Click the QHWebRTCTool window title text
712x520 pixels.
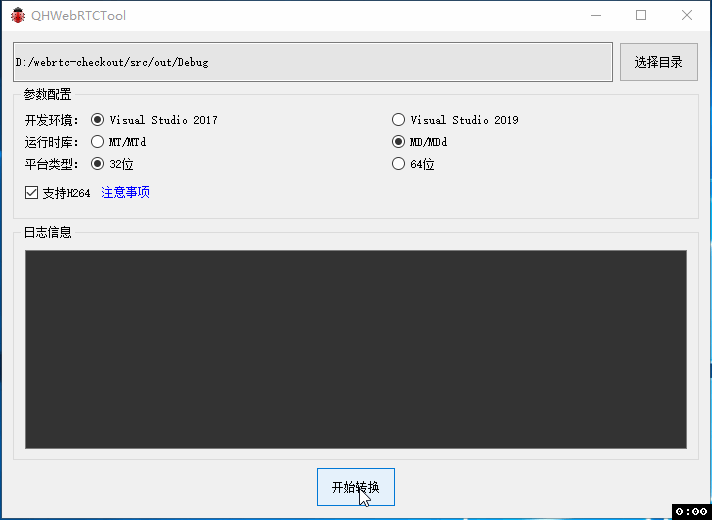78,15
